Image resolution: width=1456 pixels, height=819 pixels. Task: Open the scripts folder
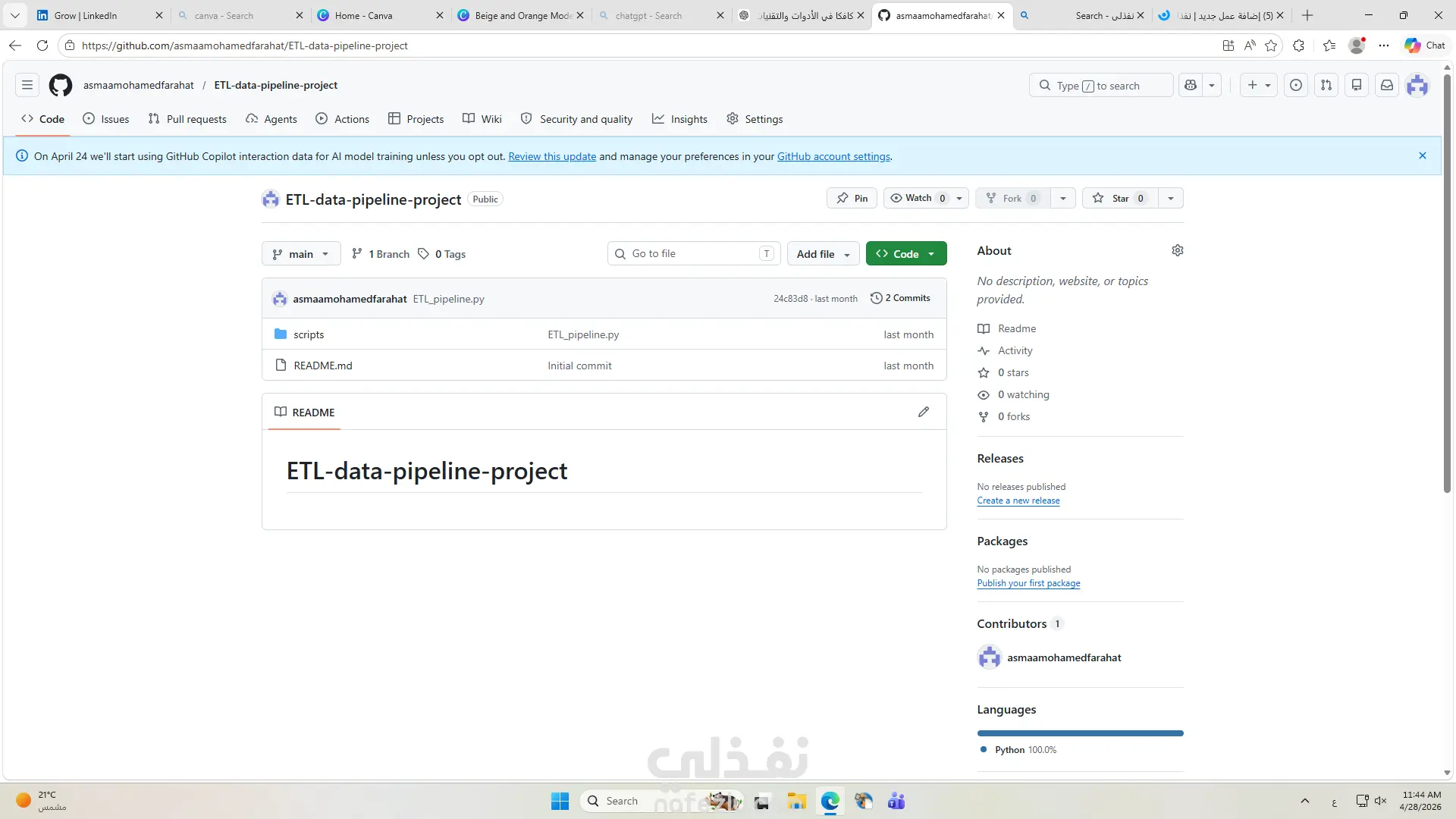[x=309, y=334]
